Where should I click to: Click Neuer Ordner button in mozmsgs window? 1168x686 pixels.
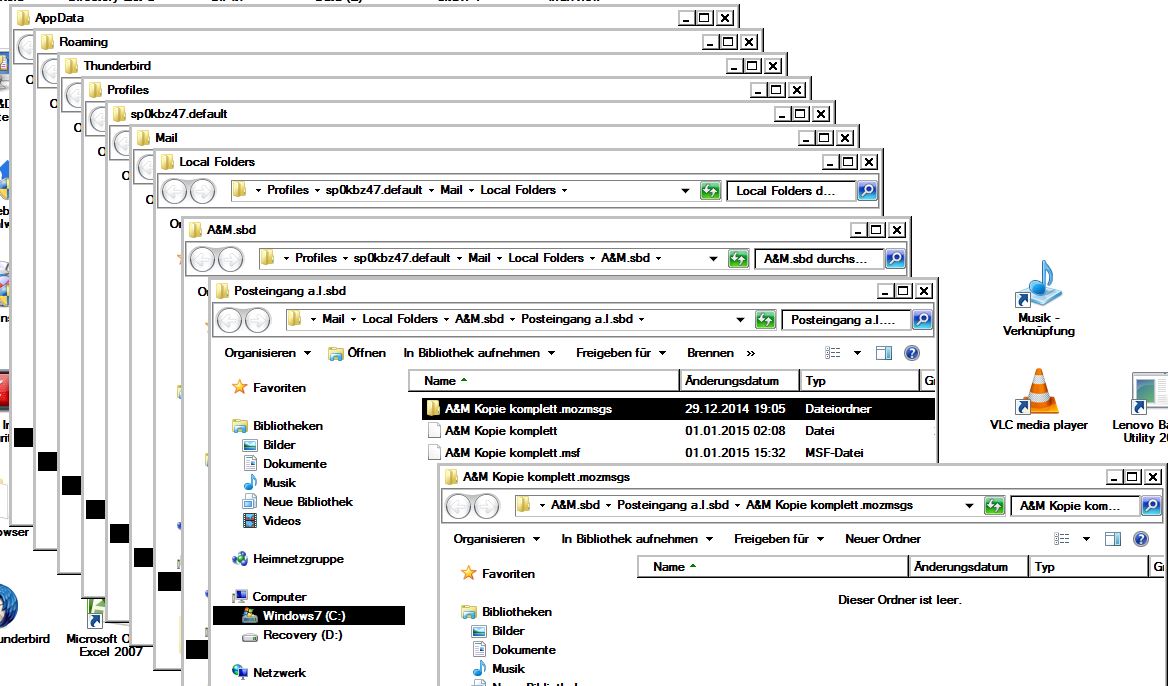(882, 539)
